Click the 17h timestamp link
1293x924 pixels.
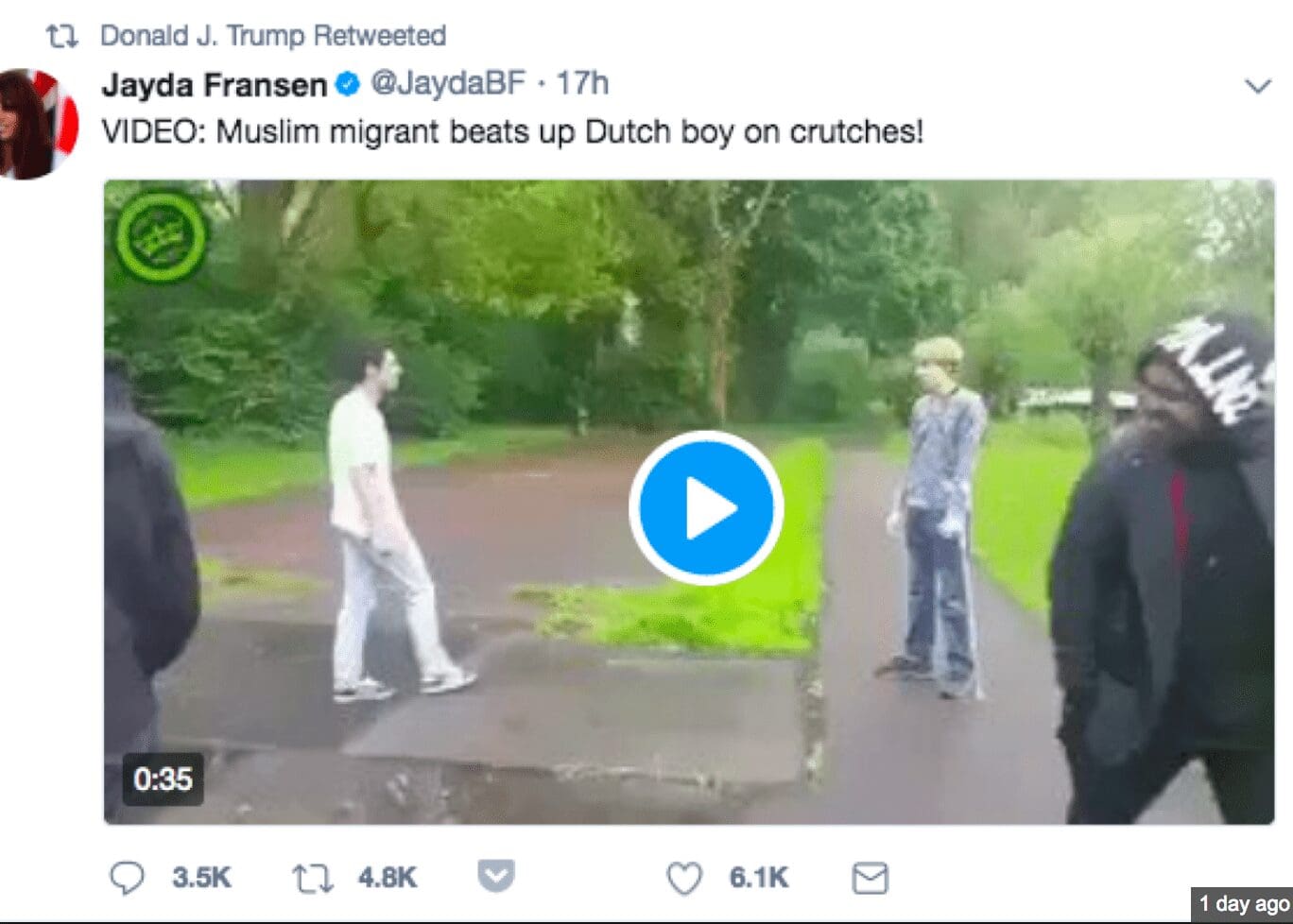582,83
